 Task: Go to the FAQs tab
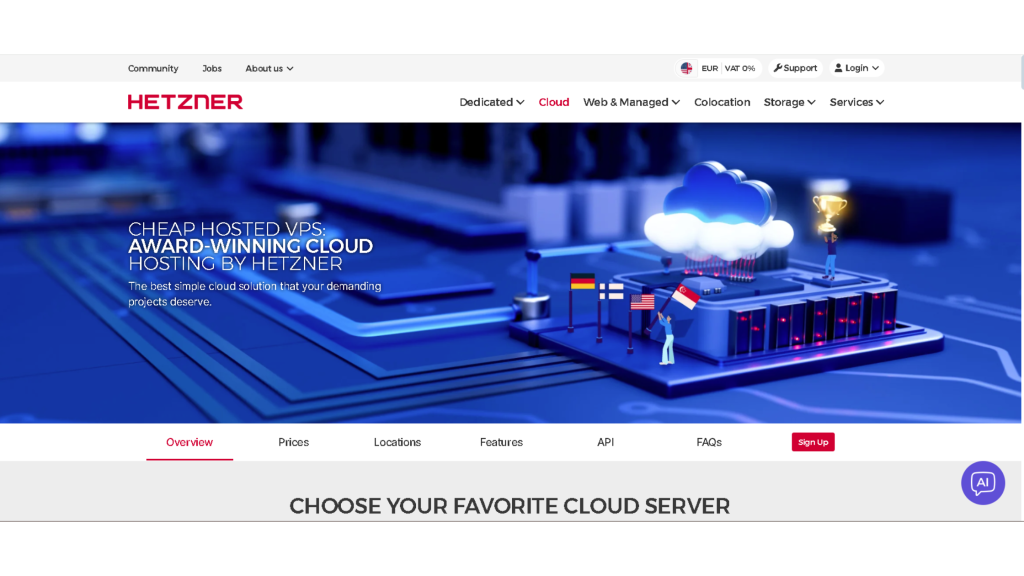[709, 442]
